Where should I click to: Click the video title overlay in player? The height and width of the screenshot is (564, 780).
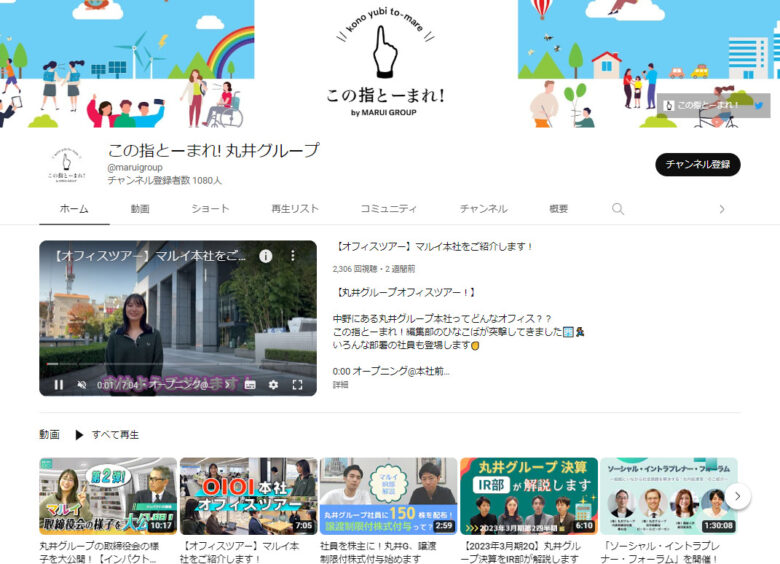tap(150, 256)
